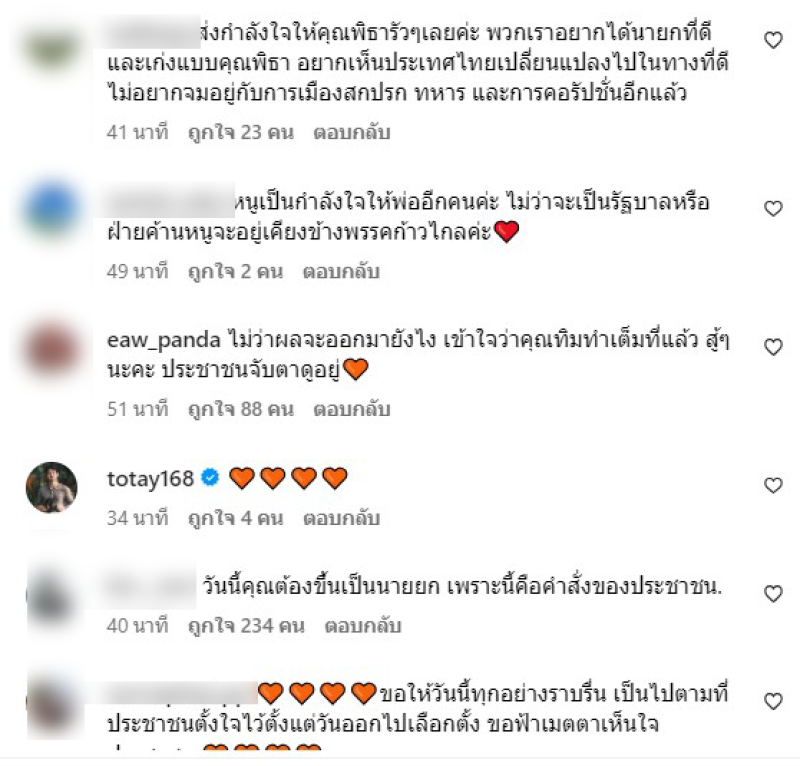Image resolution: width=800 pixels, height=766 pixels.
Task: Open totay168 comment's 4 likes list
Action: coord(235,518)
